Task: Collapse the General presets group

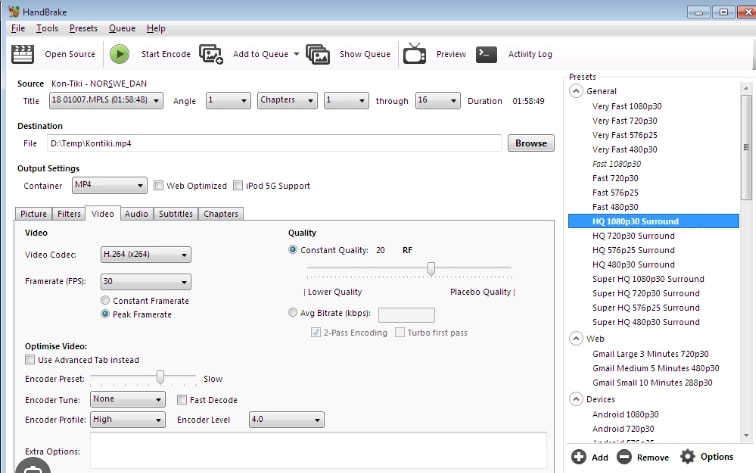Action: pos(576,91)
